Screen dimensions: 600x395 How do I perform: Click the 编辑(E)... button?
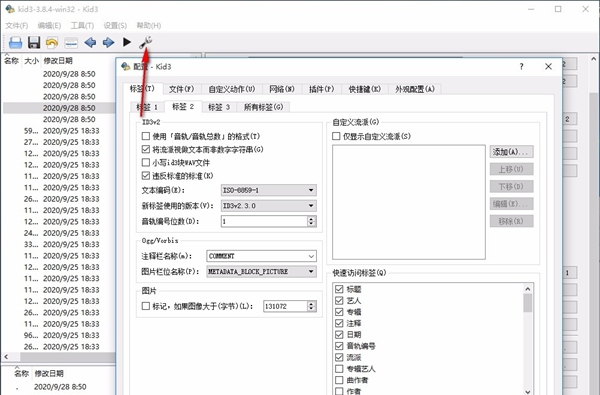coord(512,204)
